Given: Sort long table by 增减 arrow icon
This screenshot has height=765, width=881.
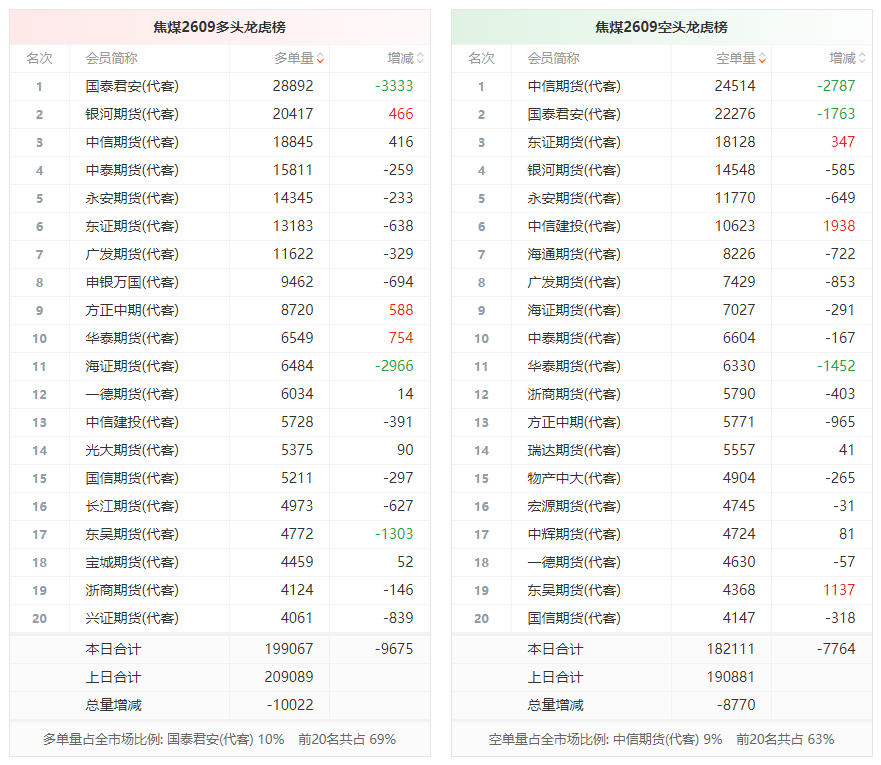Looking at the screenshot, I should (420, 58).
